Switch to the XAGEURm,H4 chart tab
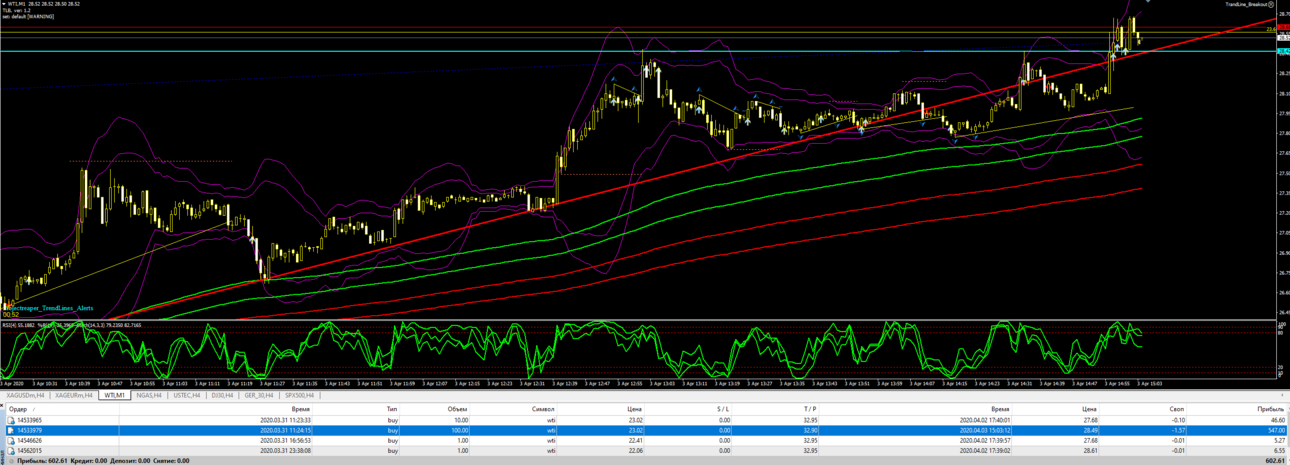The image size is (1290, 465). (74, 395)
